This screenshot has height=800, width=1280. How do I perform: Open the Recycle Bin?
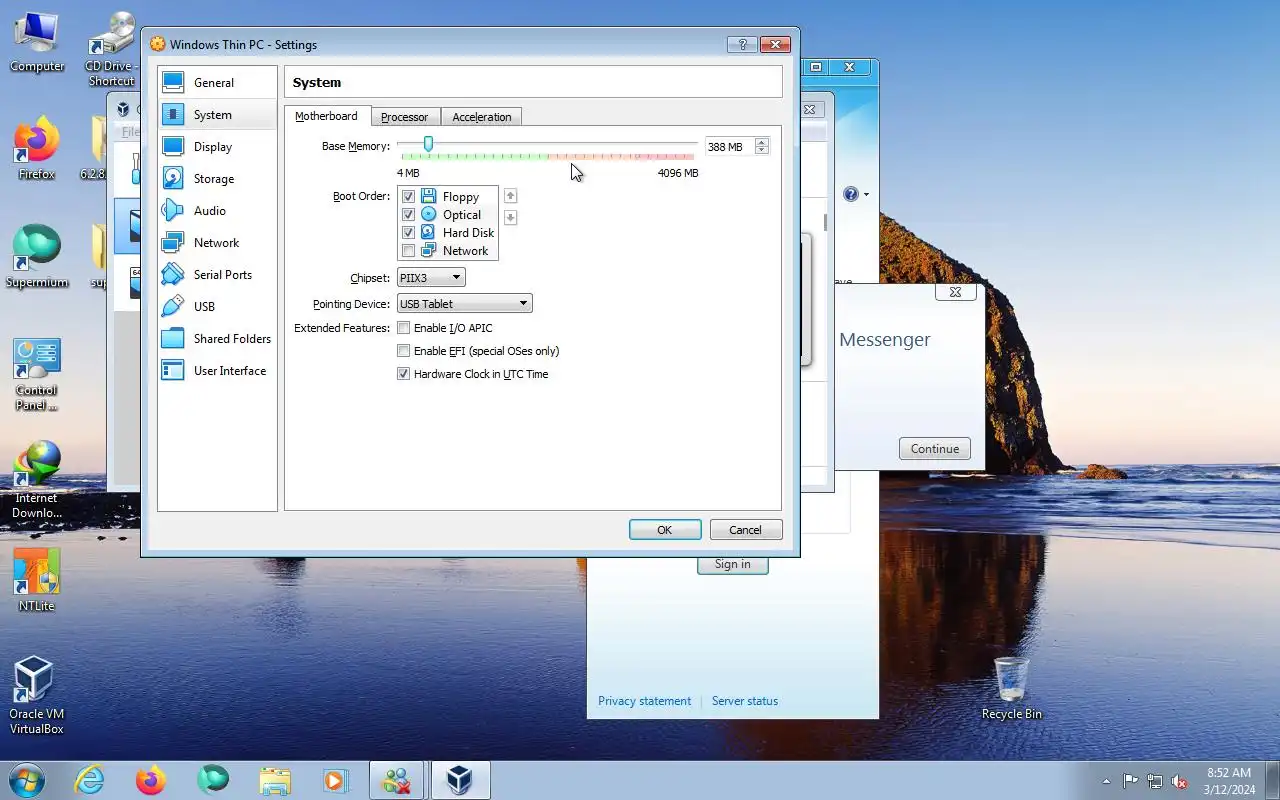click(1011, 688)
